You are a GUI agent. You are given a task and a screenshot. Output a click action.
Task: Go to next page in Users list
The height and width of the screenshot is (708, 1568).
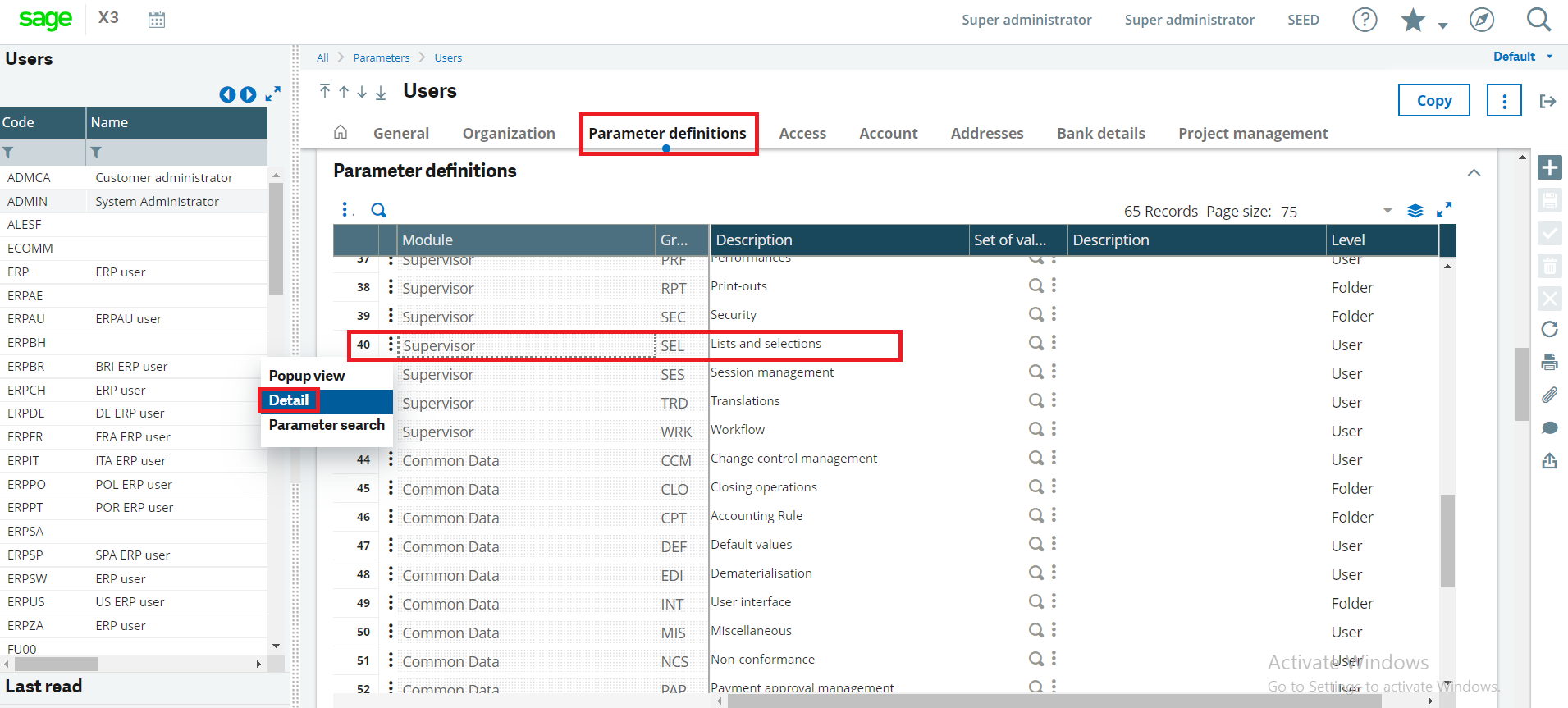pos(248,94)
